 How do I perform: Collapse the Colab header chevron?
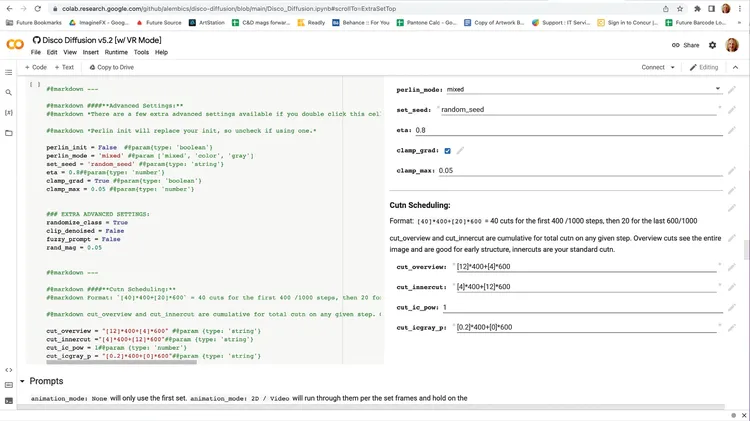tap(735, 67)
